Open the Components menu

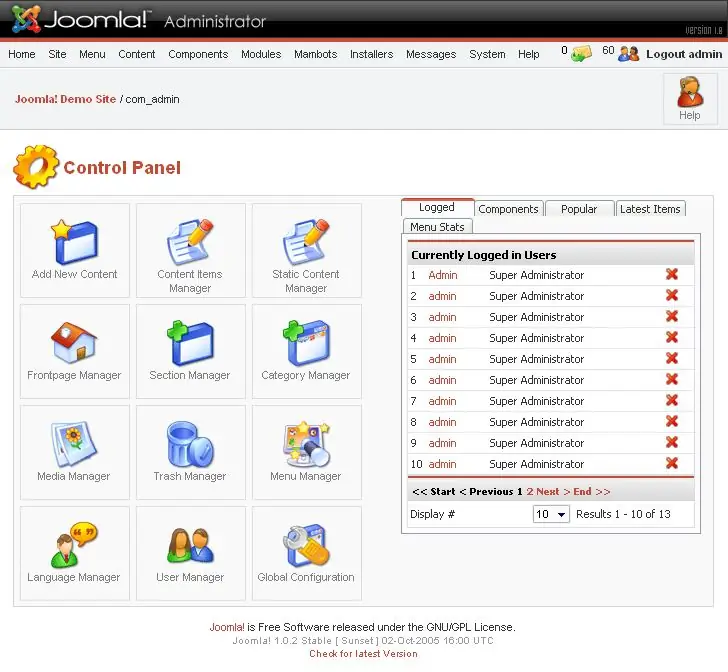click(198, 54)
